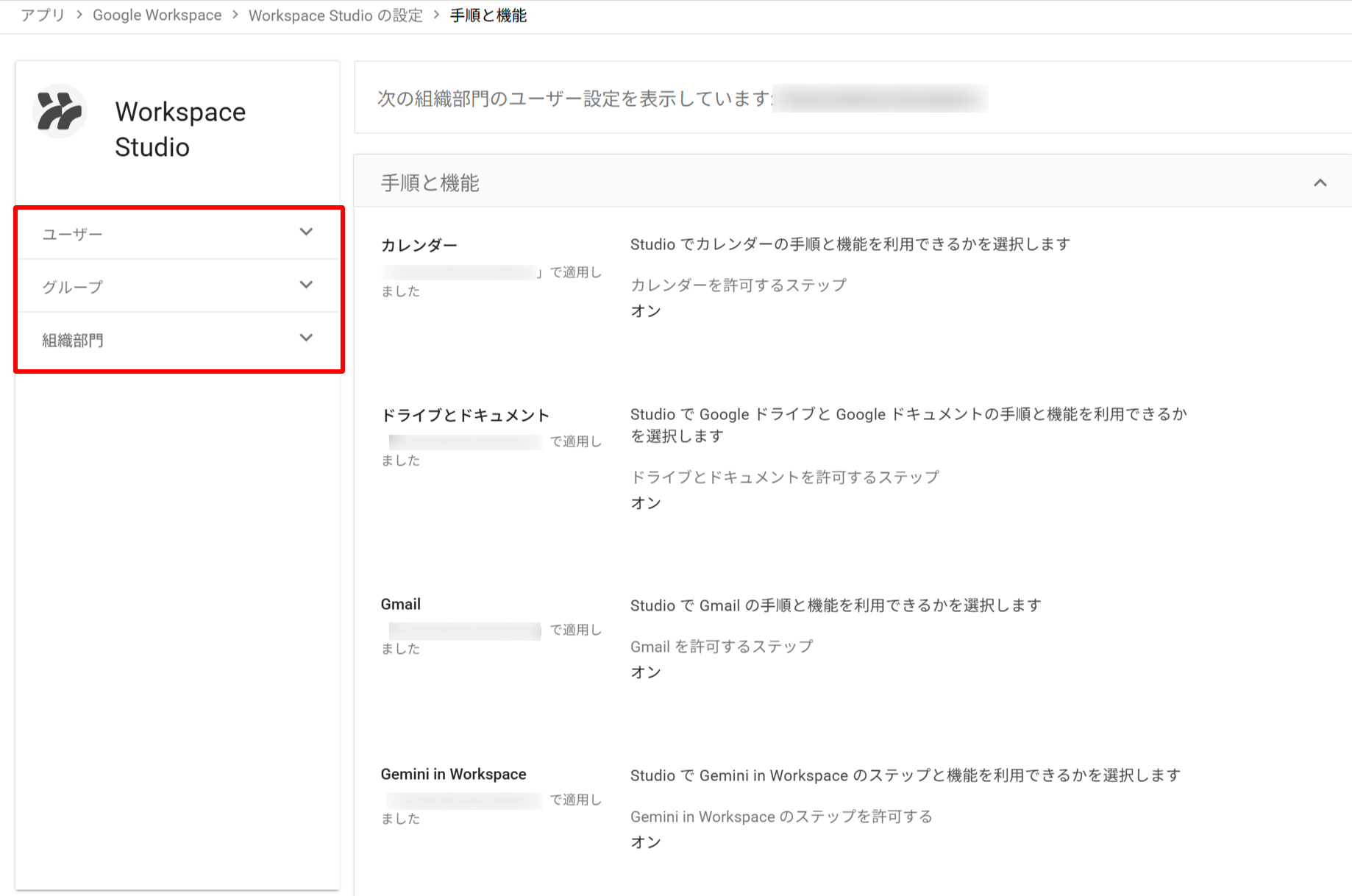Click Gemini in Workspace のステップを許可する text

pos(781,817)
